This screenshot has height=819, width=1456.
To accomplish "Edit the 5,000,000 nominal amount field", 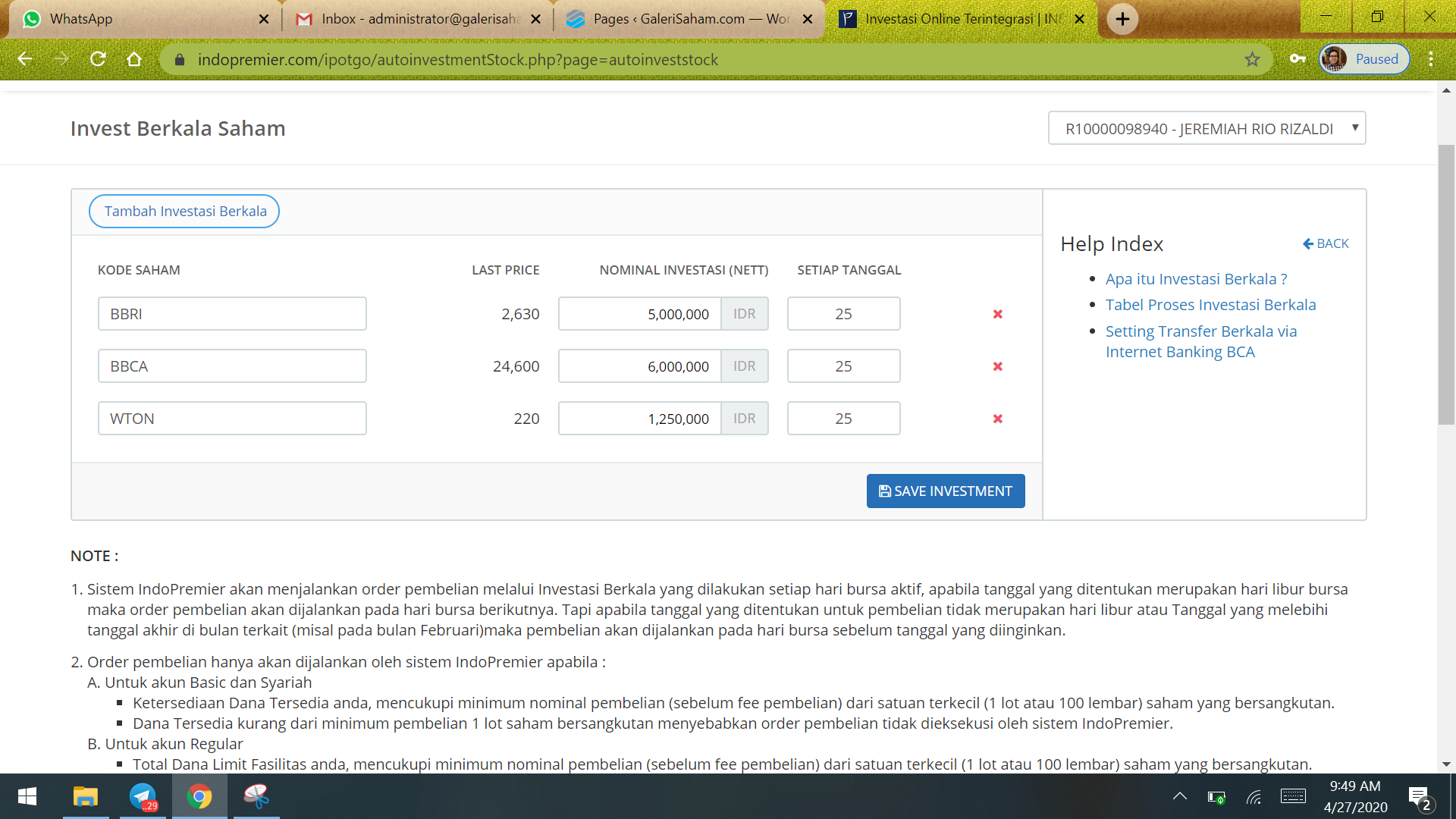I will coord(640,314).
